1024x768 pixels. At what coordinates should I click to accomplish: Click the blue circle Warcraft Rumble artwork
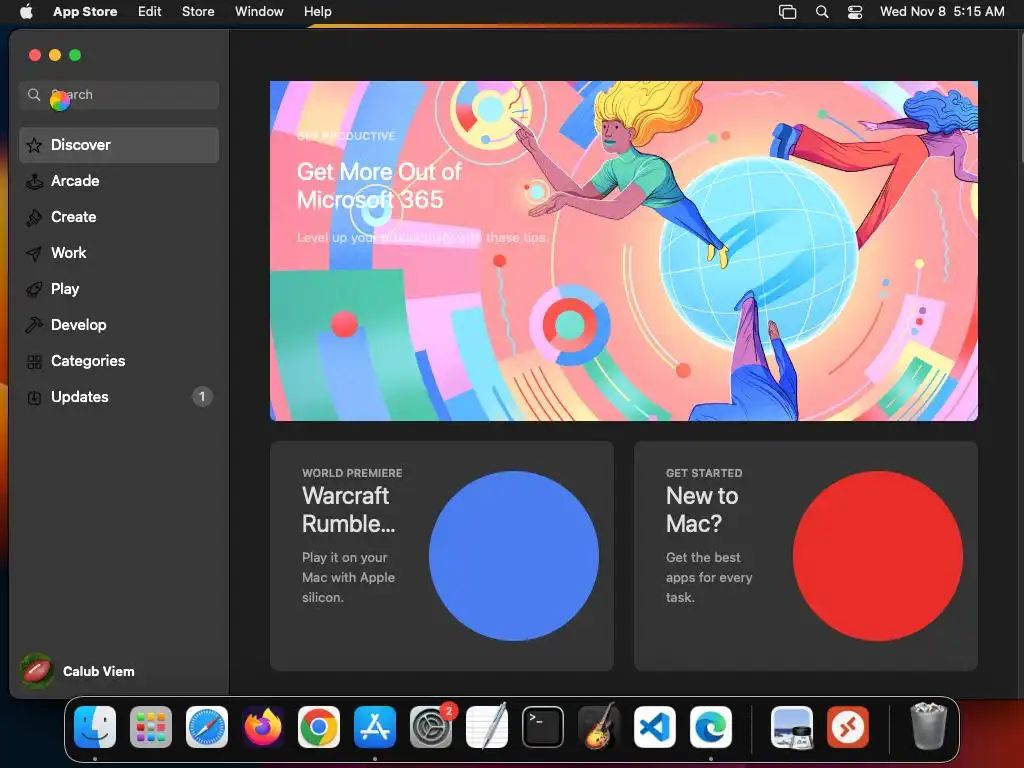point(514,556)
